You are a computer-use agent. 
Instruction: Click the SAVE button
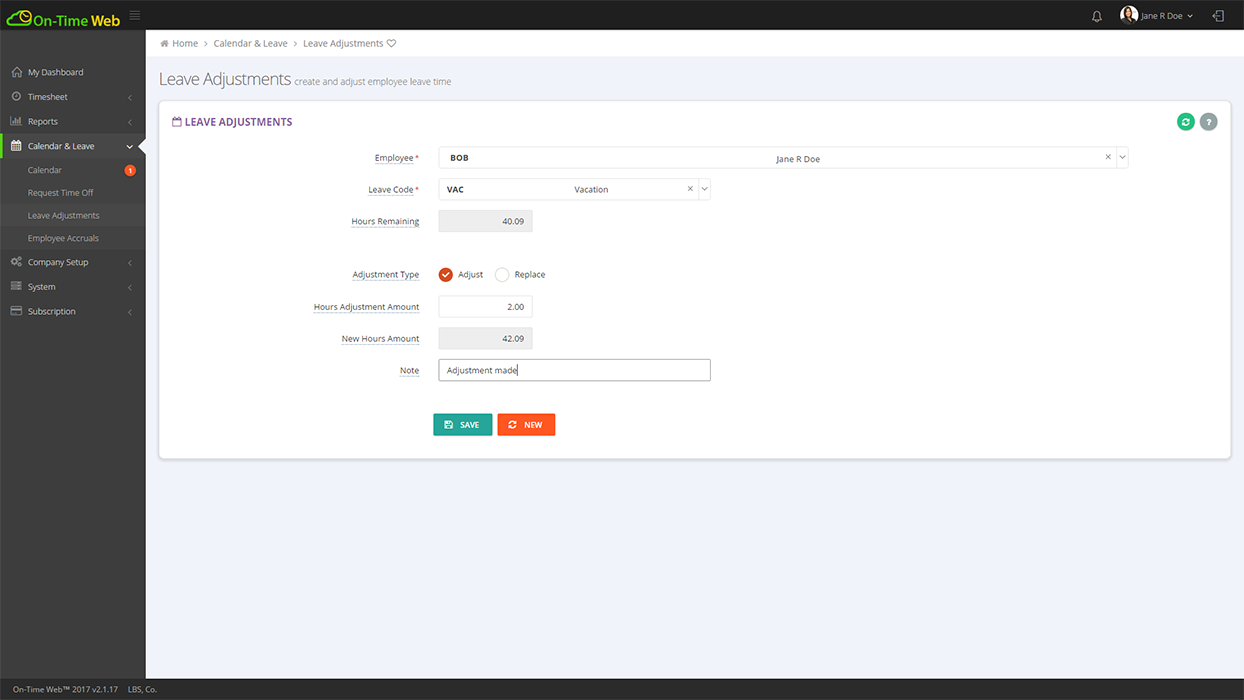coord(462,425)
